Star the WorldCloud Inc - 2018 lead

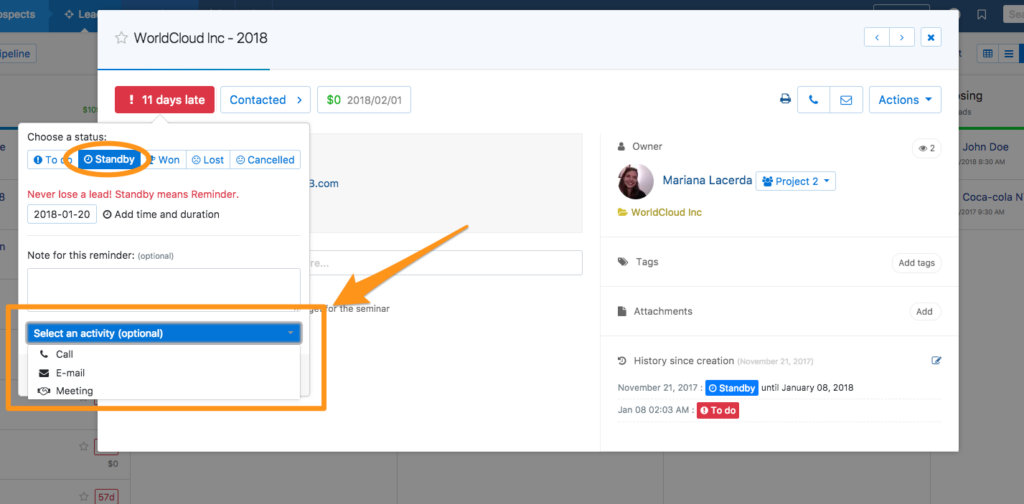pyautogui.click(x=121, y=38)
